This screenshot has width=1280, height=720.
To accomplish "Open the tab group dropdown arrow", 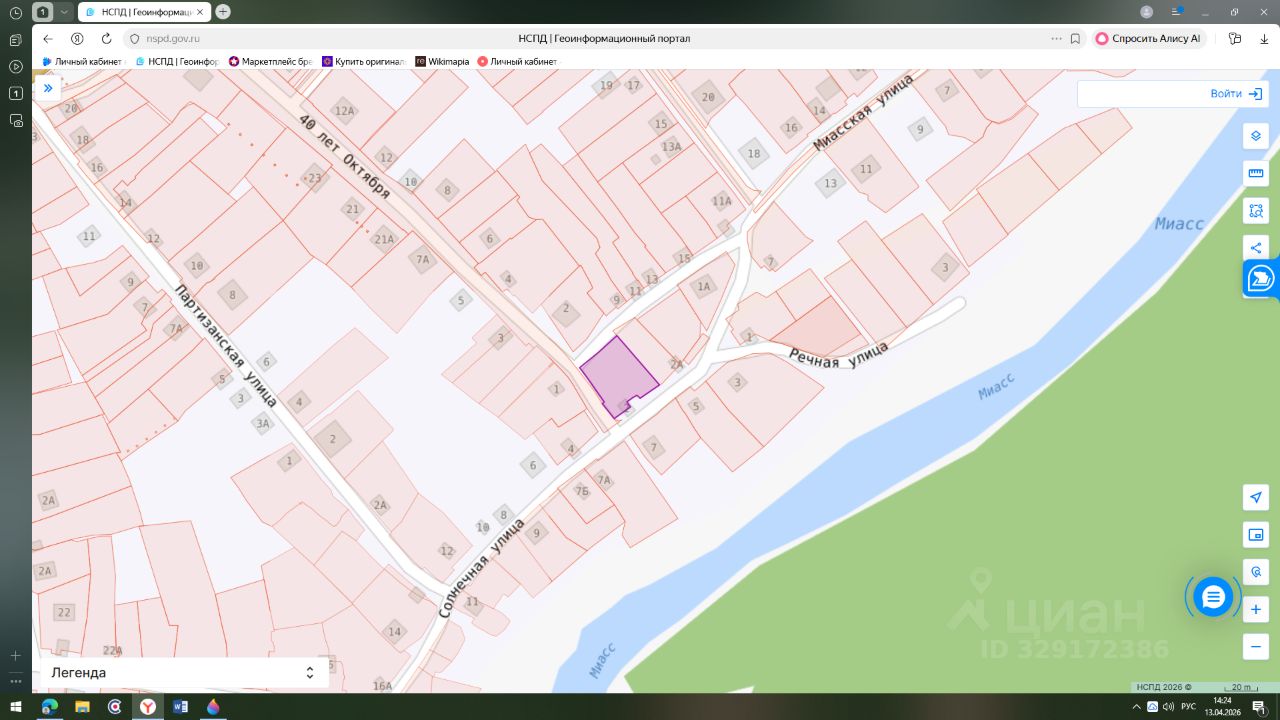I will pos(64,12).
